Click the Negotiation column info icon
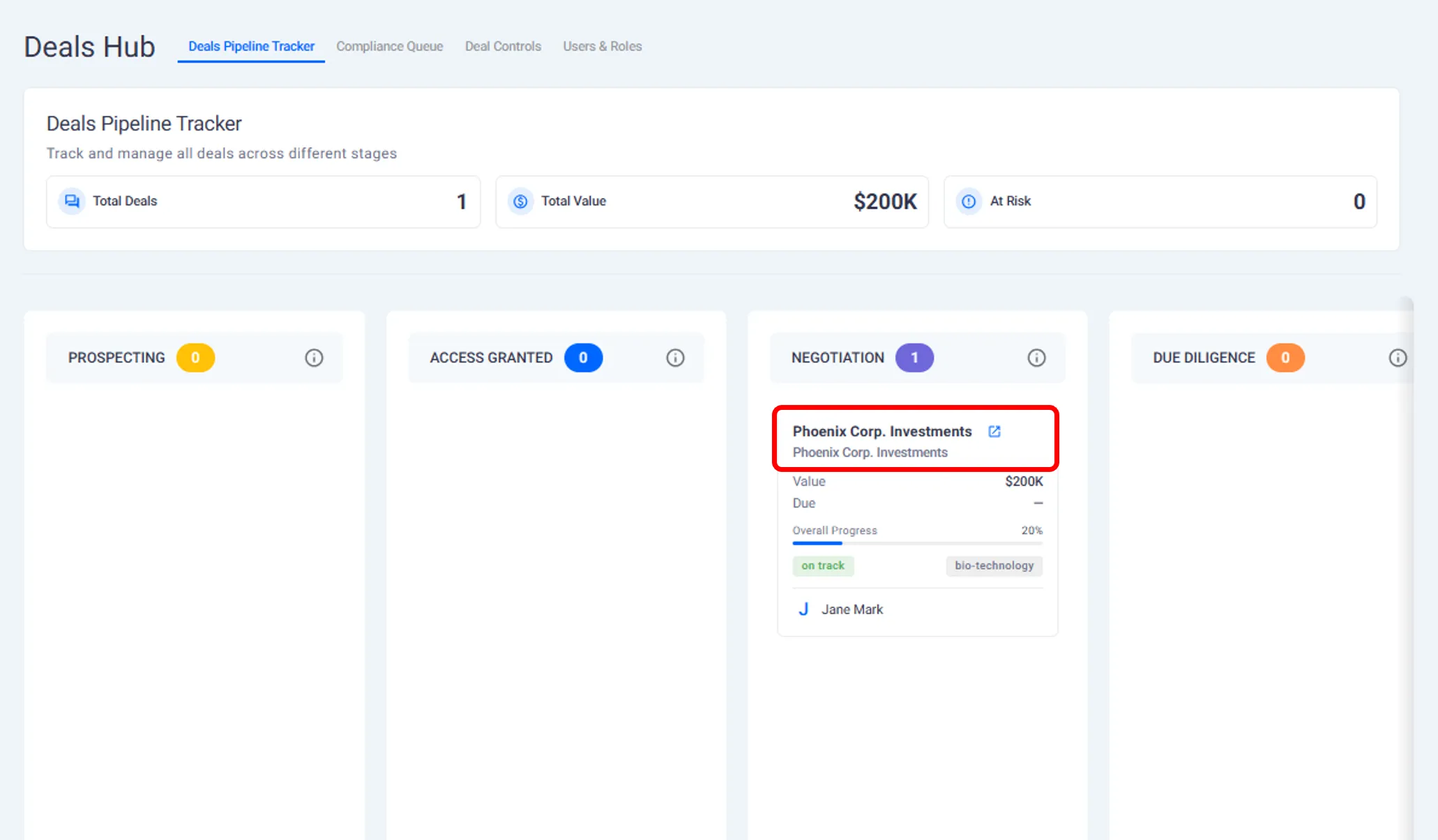 (1036, 358)
